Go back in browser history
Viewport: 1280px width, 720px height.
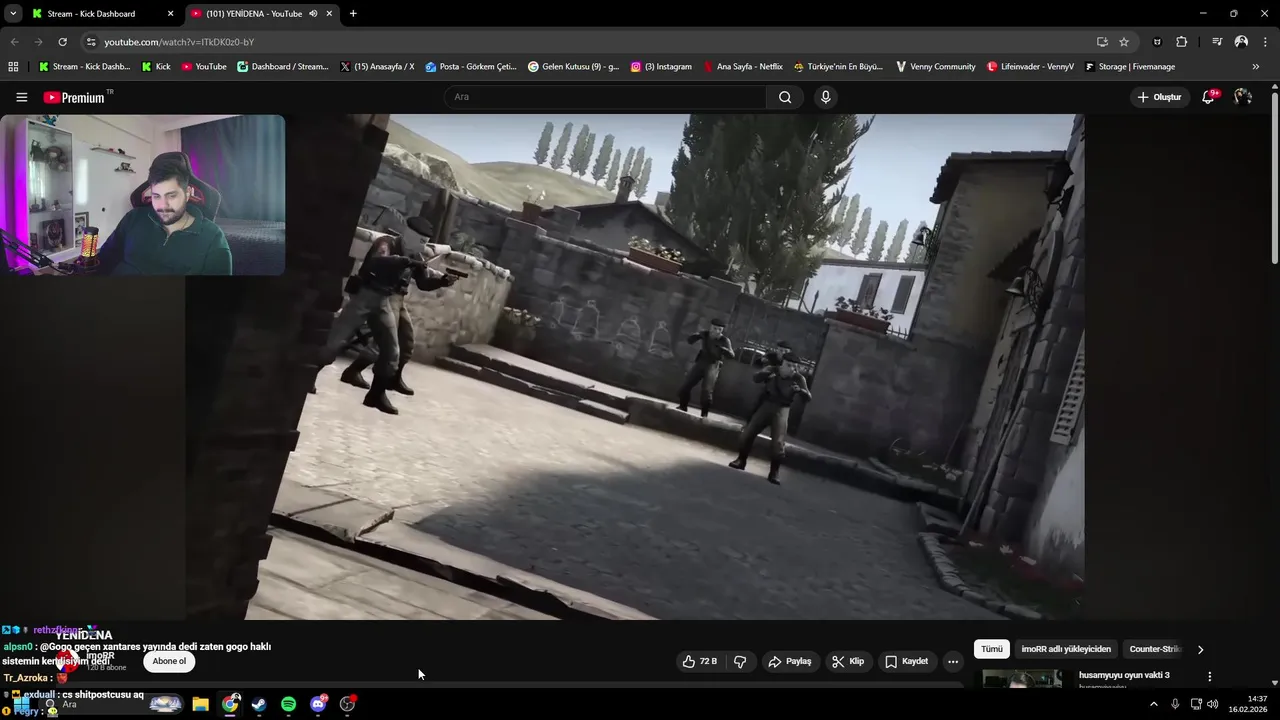[x=14, y=42]
